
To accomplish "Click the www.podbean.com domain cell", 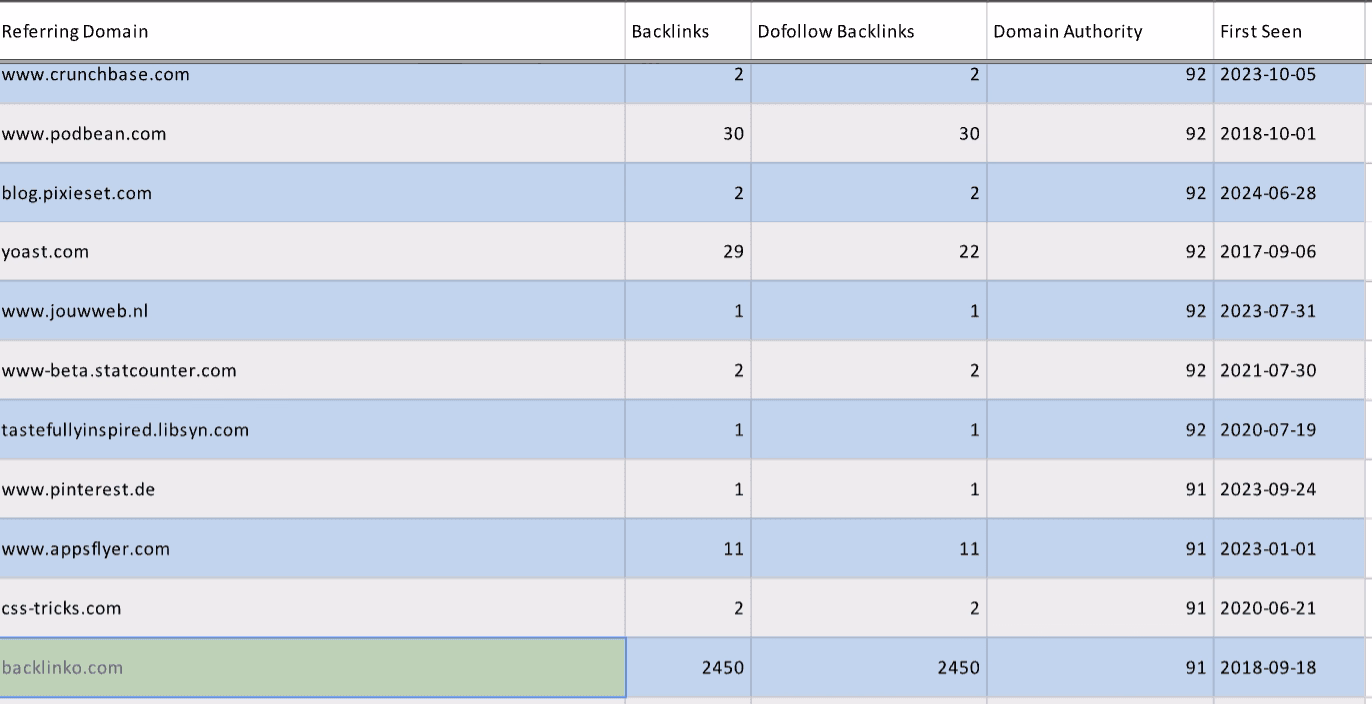I will [312, 133].
